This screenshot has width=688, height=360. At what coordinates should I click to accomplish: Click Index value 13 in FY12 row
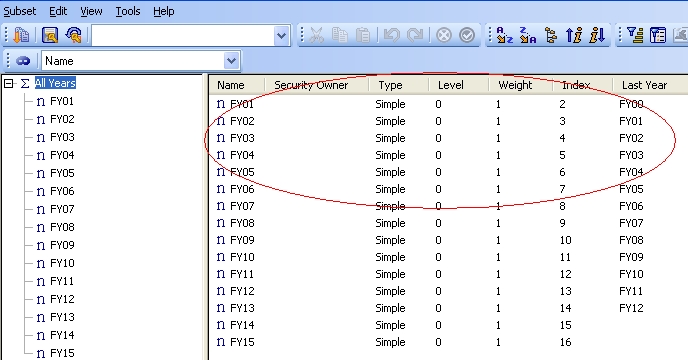(565, 292)
